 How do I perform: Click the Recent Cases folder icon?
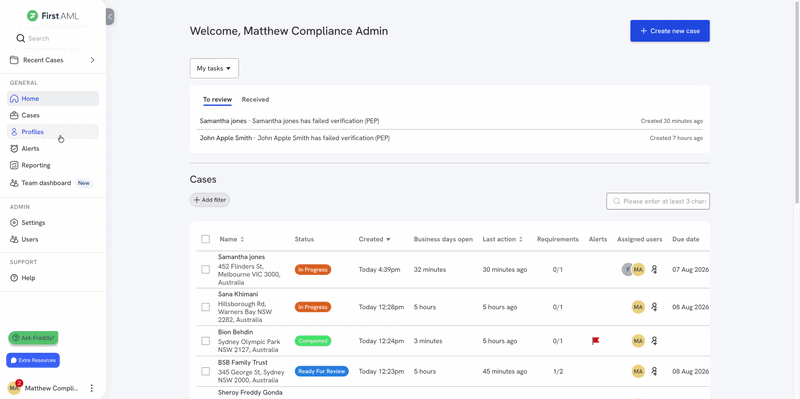pos(14,60)
